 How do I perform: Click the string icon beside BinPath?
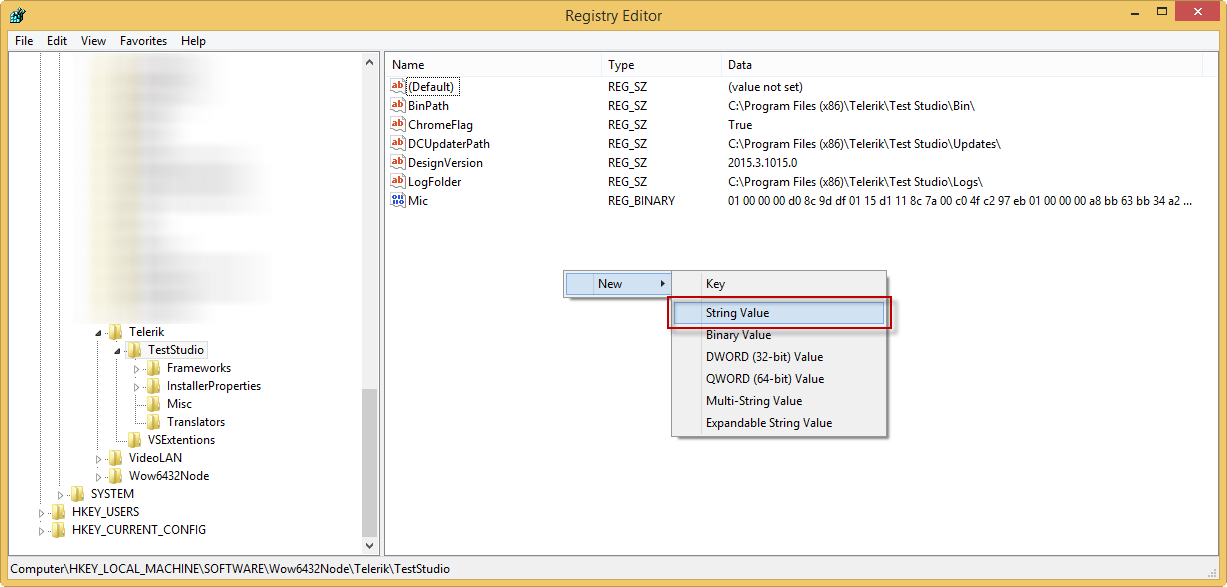click(x=398, y=106)
